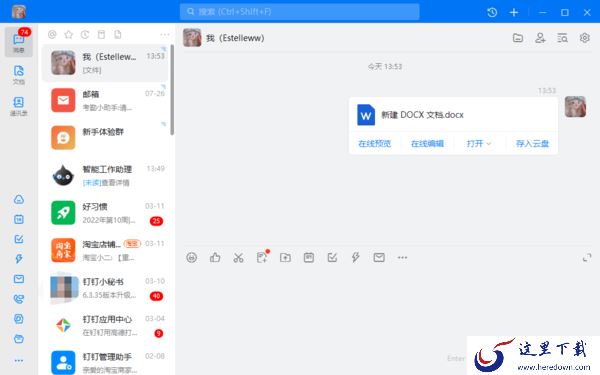The width and height of the screenshot is (600, 375).
Task: Open the history clock in title bar
Action: (492, 12)
